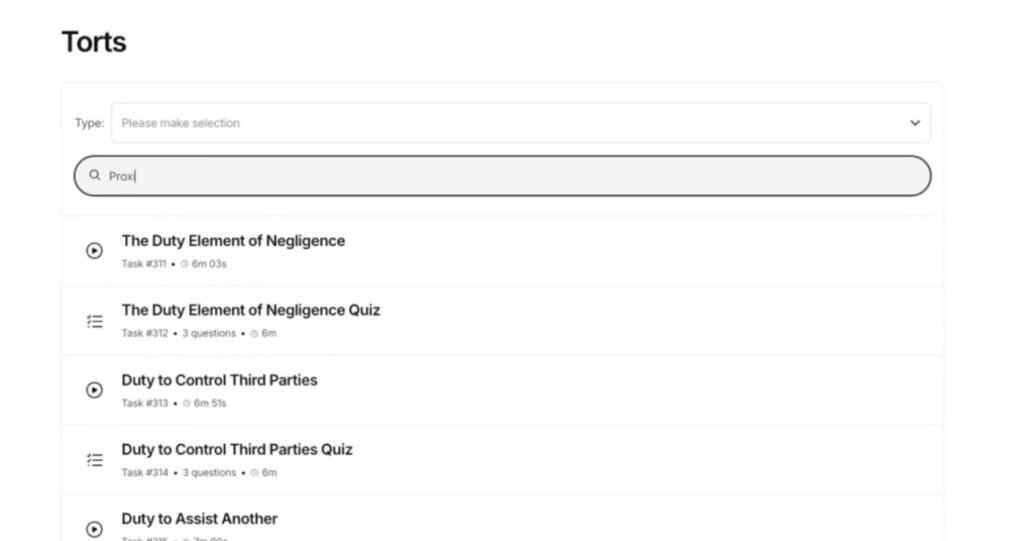Click the quiz list icon for Task #314
Image resolution: width=1024 pixels, height=541 pixels.
(x=95, y=460)
